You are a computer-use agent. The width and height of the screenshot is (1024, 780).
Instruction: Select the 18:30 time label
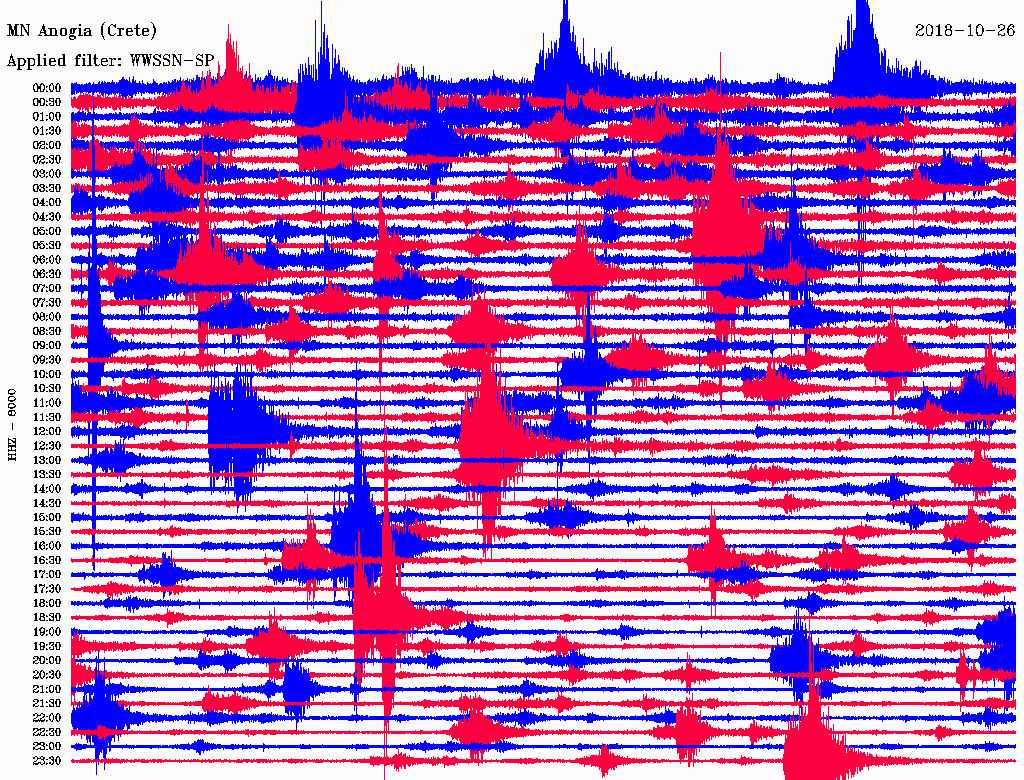[47, 618]
